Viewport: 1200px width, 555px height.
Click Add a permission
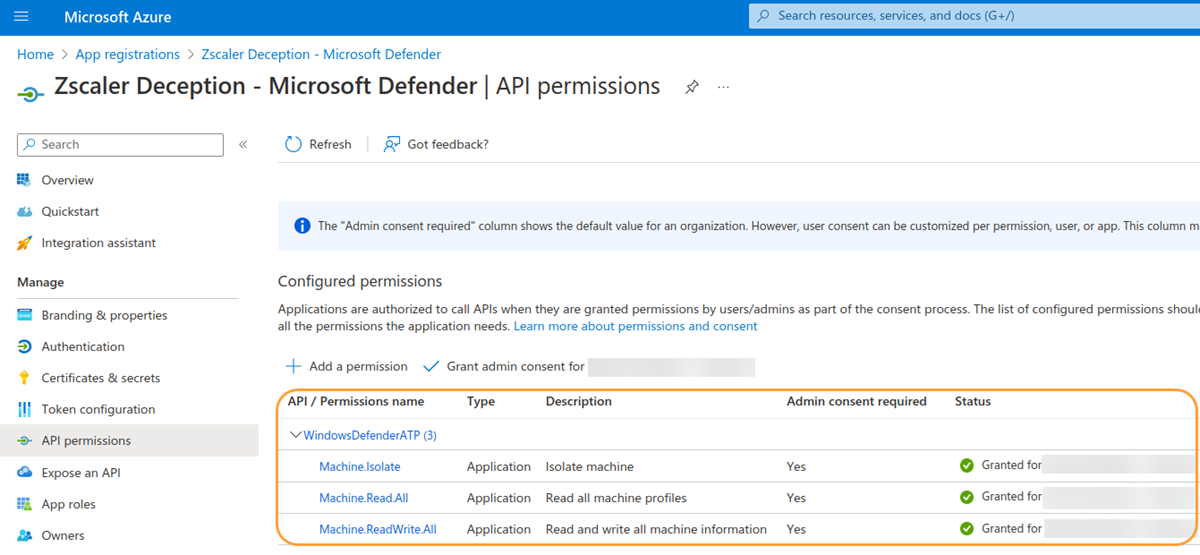tap(348, 366)
